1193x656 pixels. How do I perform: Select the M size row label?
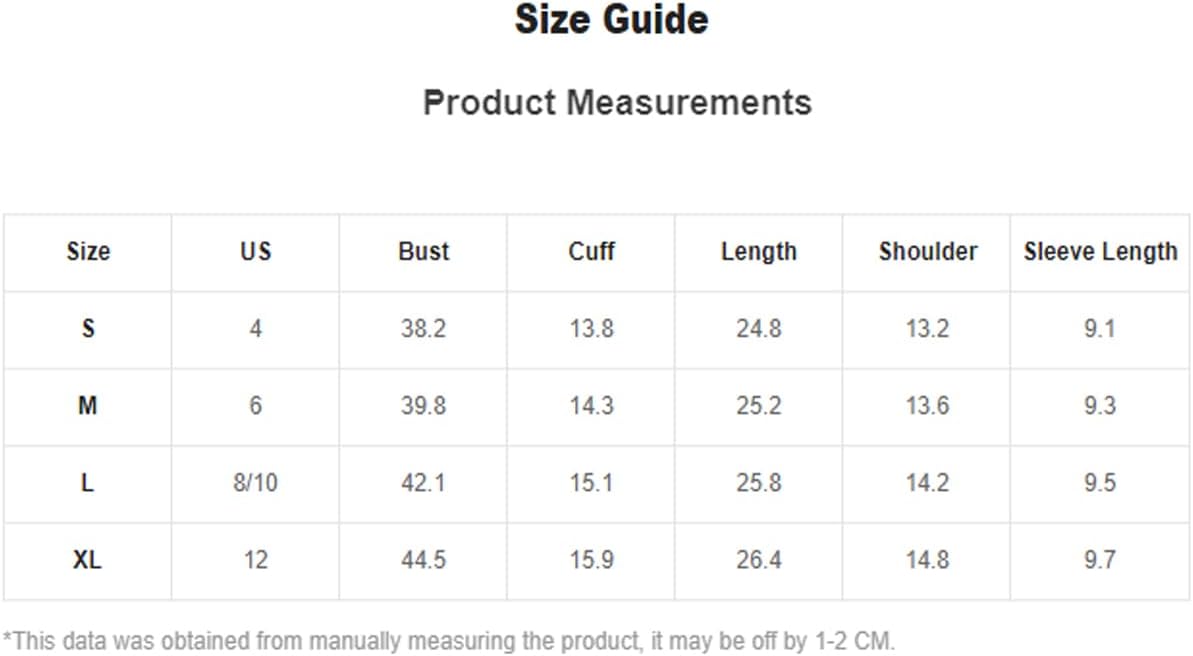pos(87,406)
